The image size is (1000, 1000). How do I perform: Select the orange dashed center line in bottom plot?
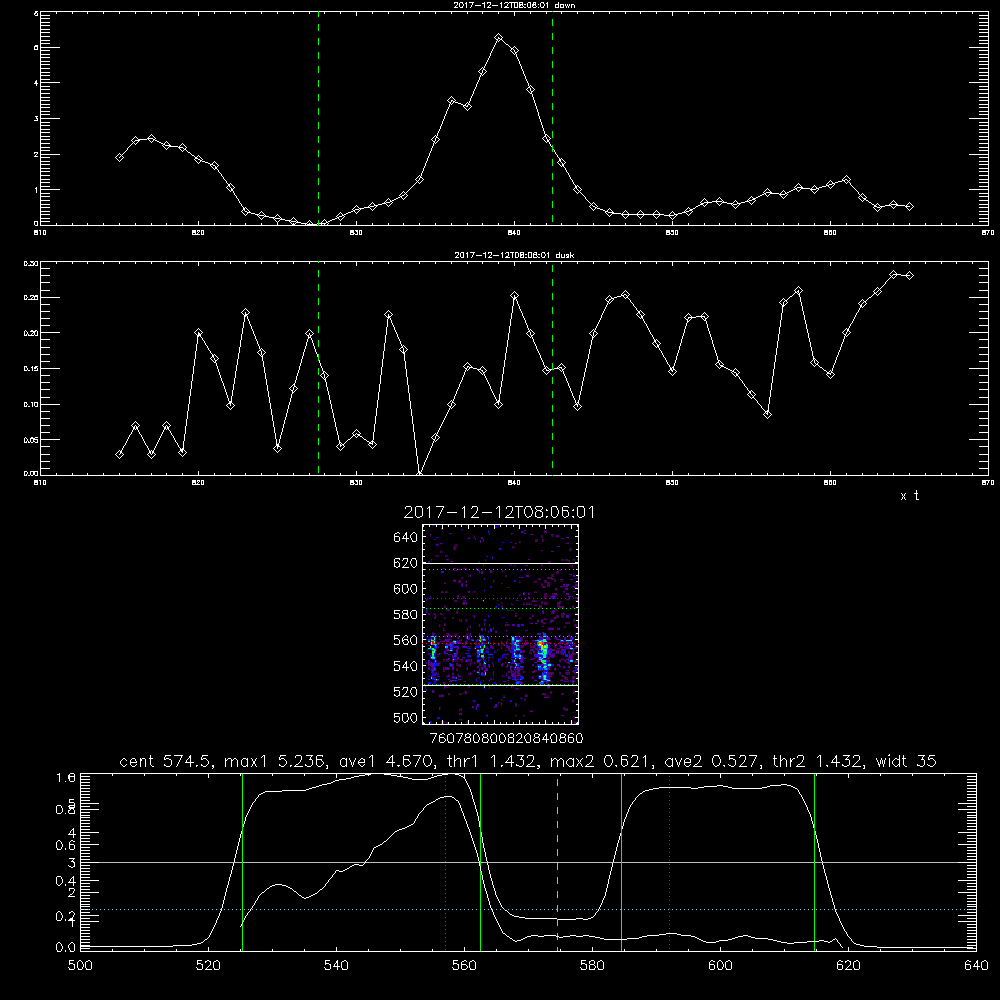pyautogui.click(x=557, y=862)
